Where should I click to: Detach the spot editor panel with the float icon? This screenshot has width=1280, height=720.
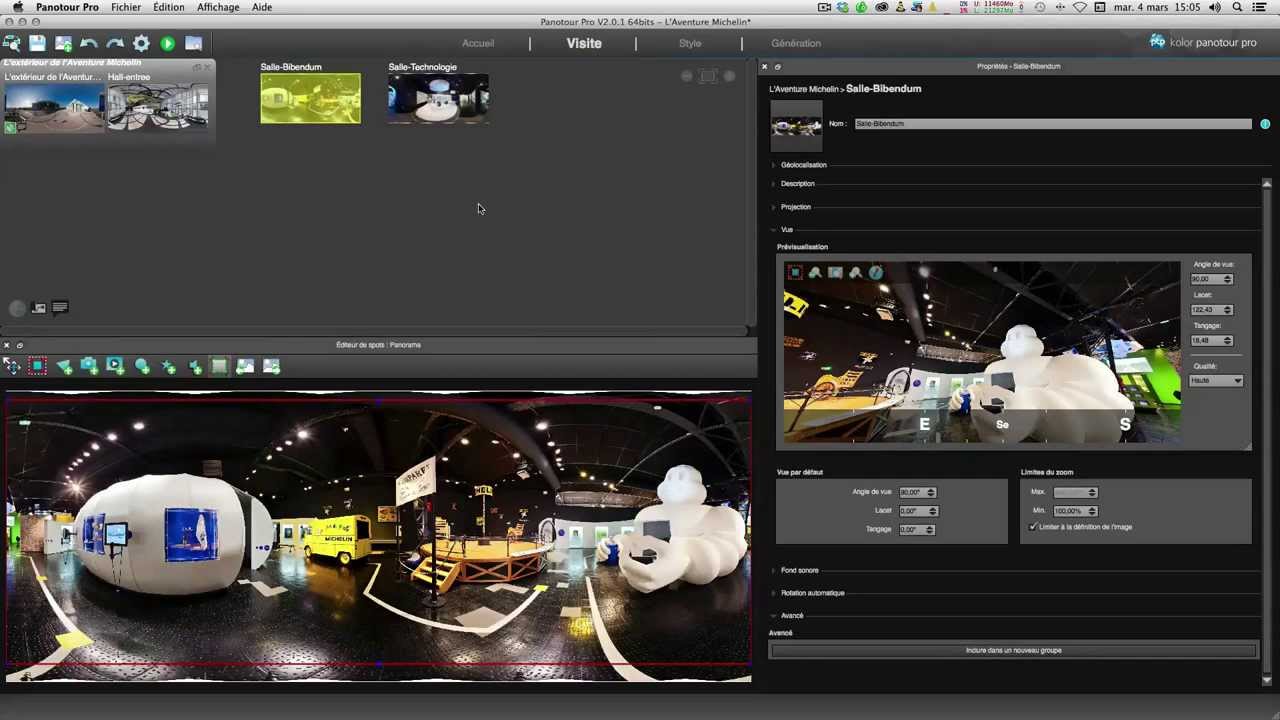point(19,345)
